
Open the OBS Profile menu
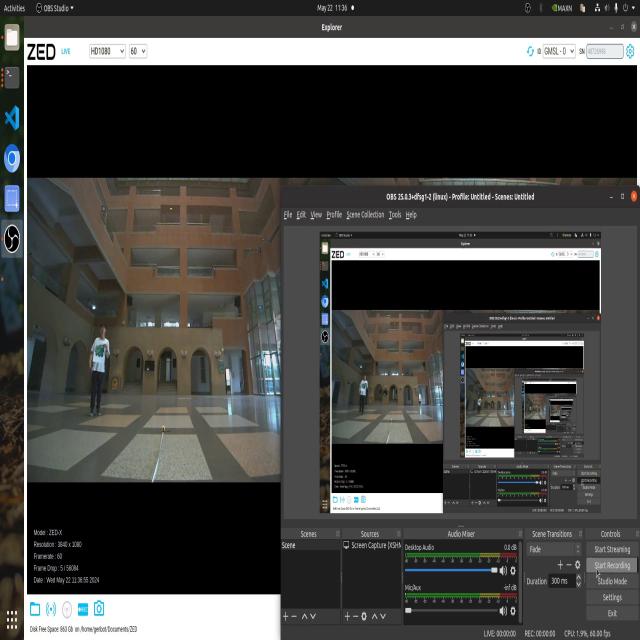[x=334, y=215]
